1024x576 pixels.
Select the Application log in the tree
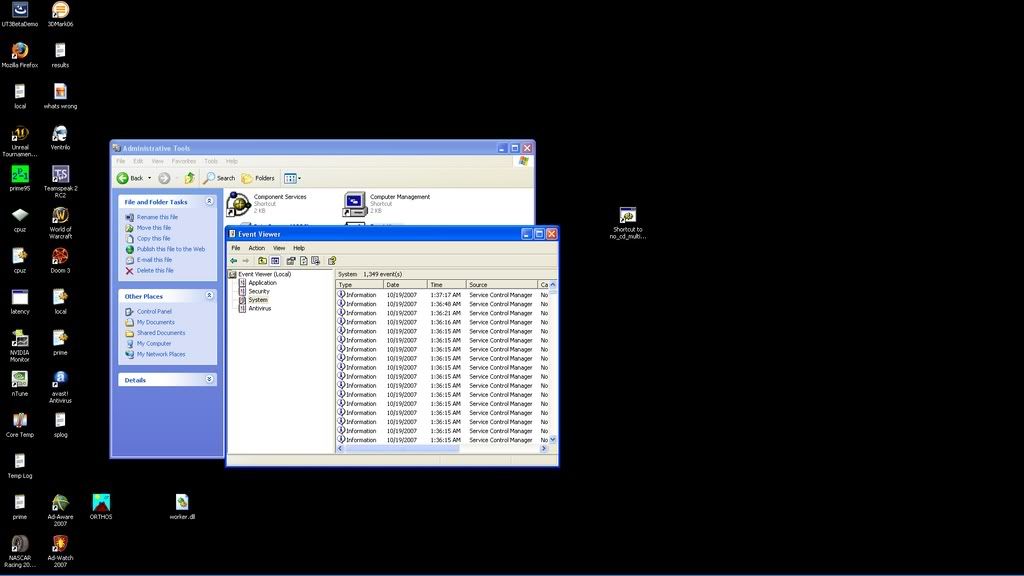click(262, 283)
